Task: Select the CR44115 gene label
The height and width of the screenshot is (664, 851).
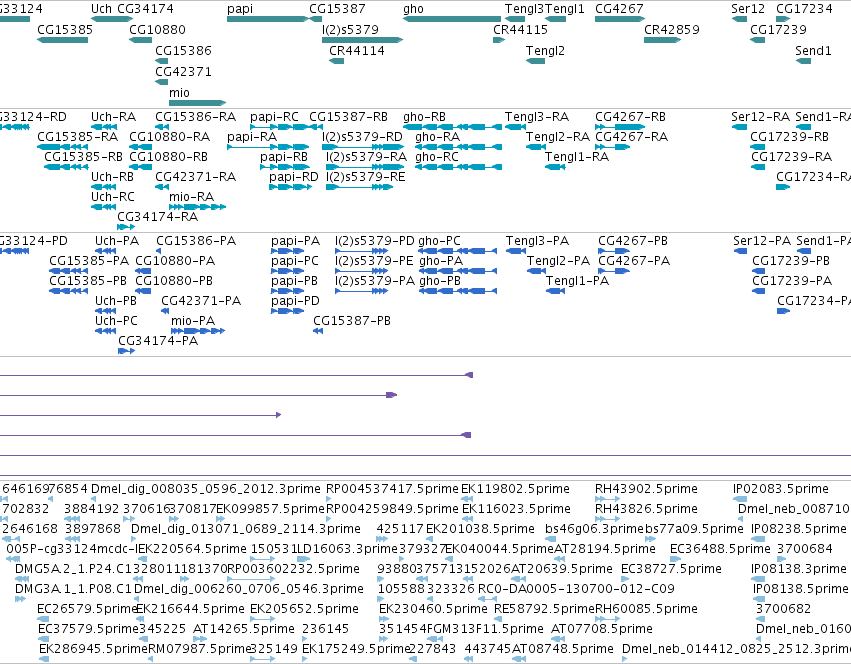Action: [x=520, y=29]
